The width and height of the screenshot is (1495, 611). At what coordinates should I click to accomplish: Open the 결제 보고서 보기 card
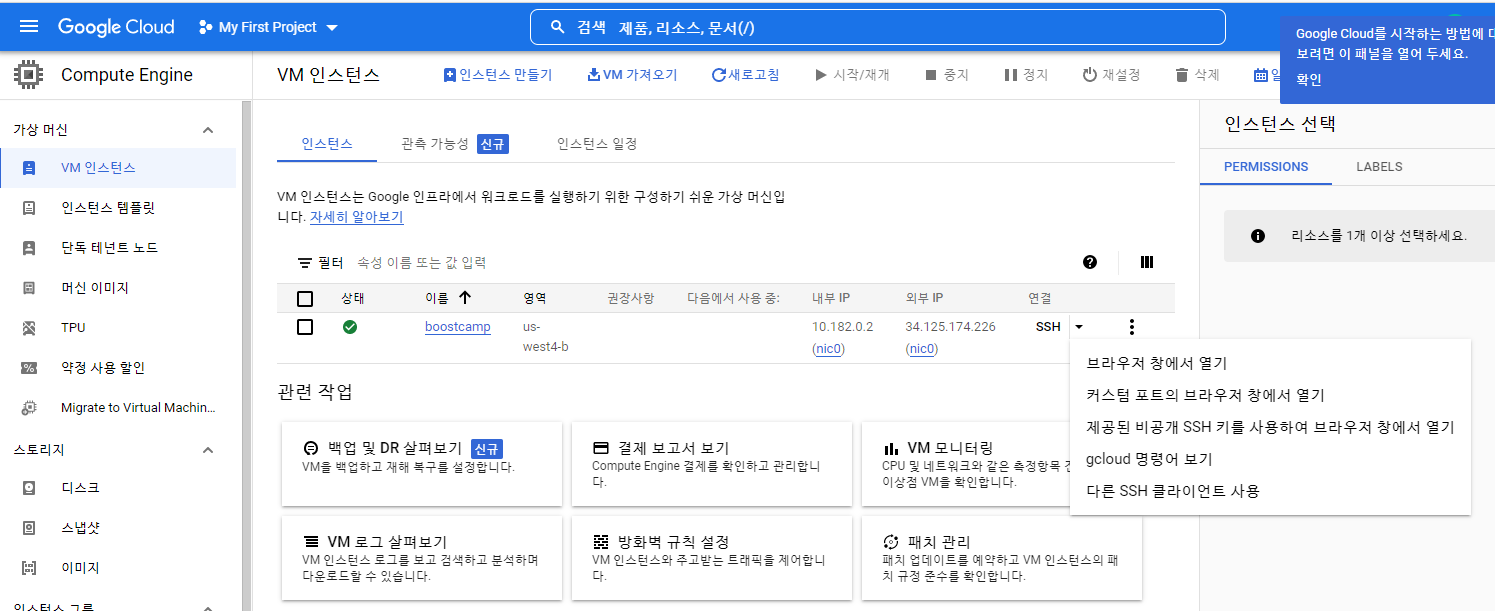coord(712,464)
